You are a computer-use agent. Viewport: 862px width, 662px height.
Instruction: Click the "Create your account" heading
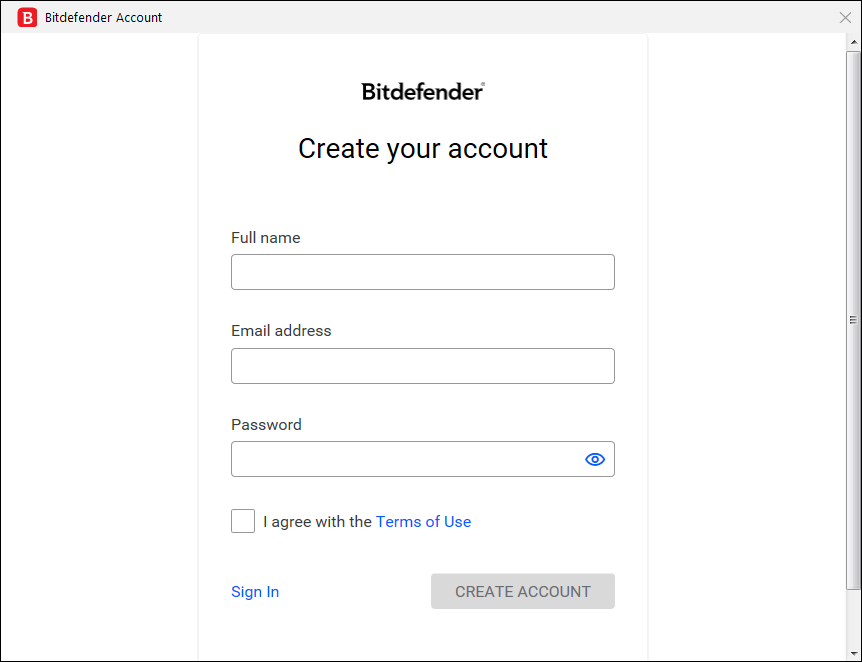423,148
